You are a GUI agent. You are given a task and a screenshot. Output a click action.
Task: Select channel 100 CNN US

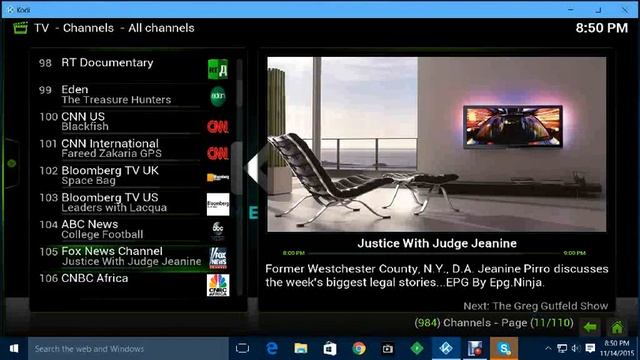(x=133, y=122)
